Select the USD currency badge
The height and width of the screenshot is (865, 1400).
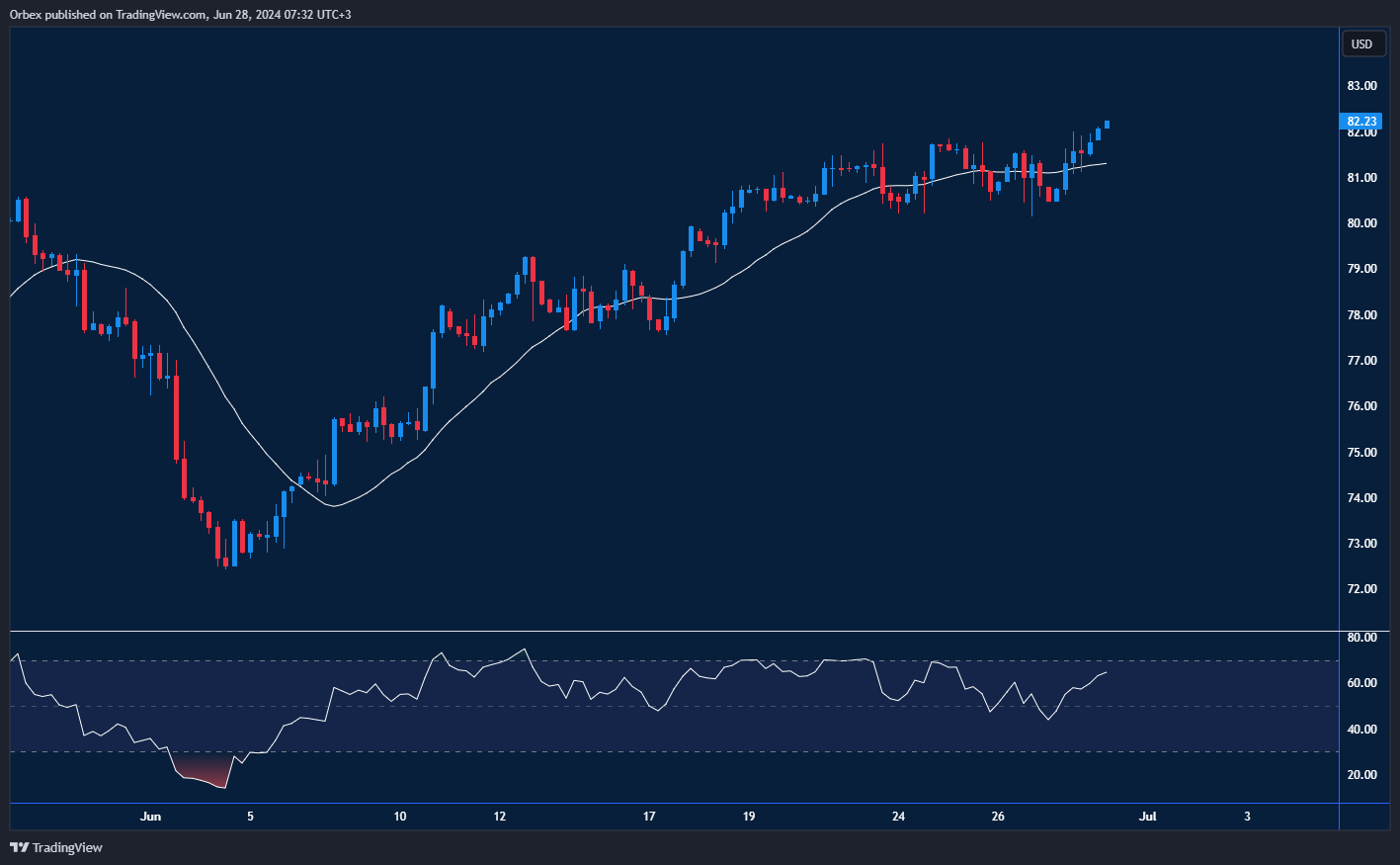tap(1362, 43)
